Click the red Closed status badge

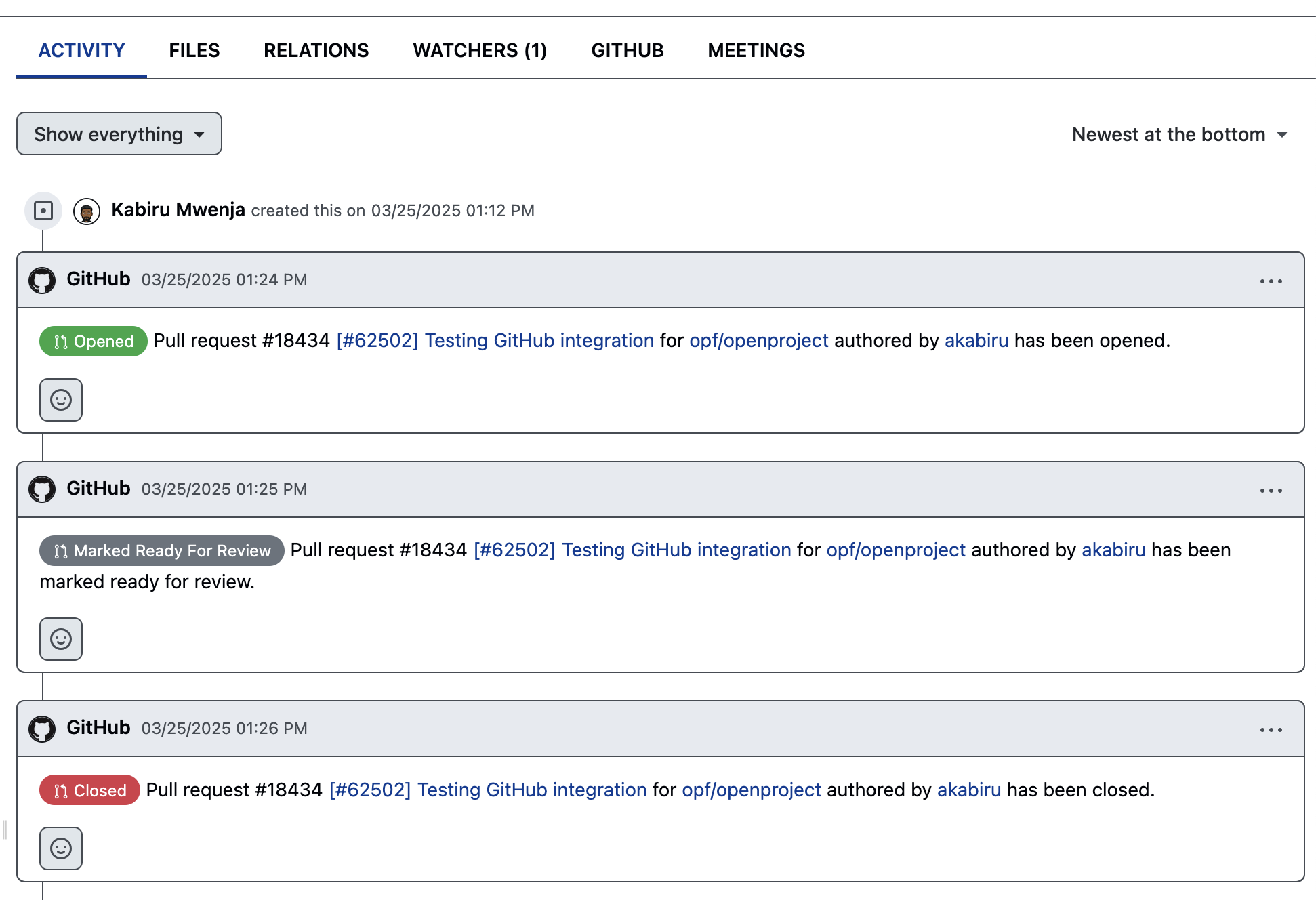tap(89, 790)
